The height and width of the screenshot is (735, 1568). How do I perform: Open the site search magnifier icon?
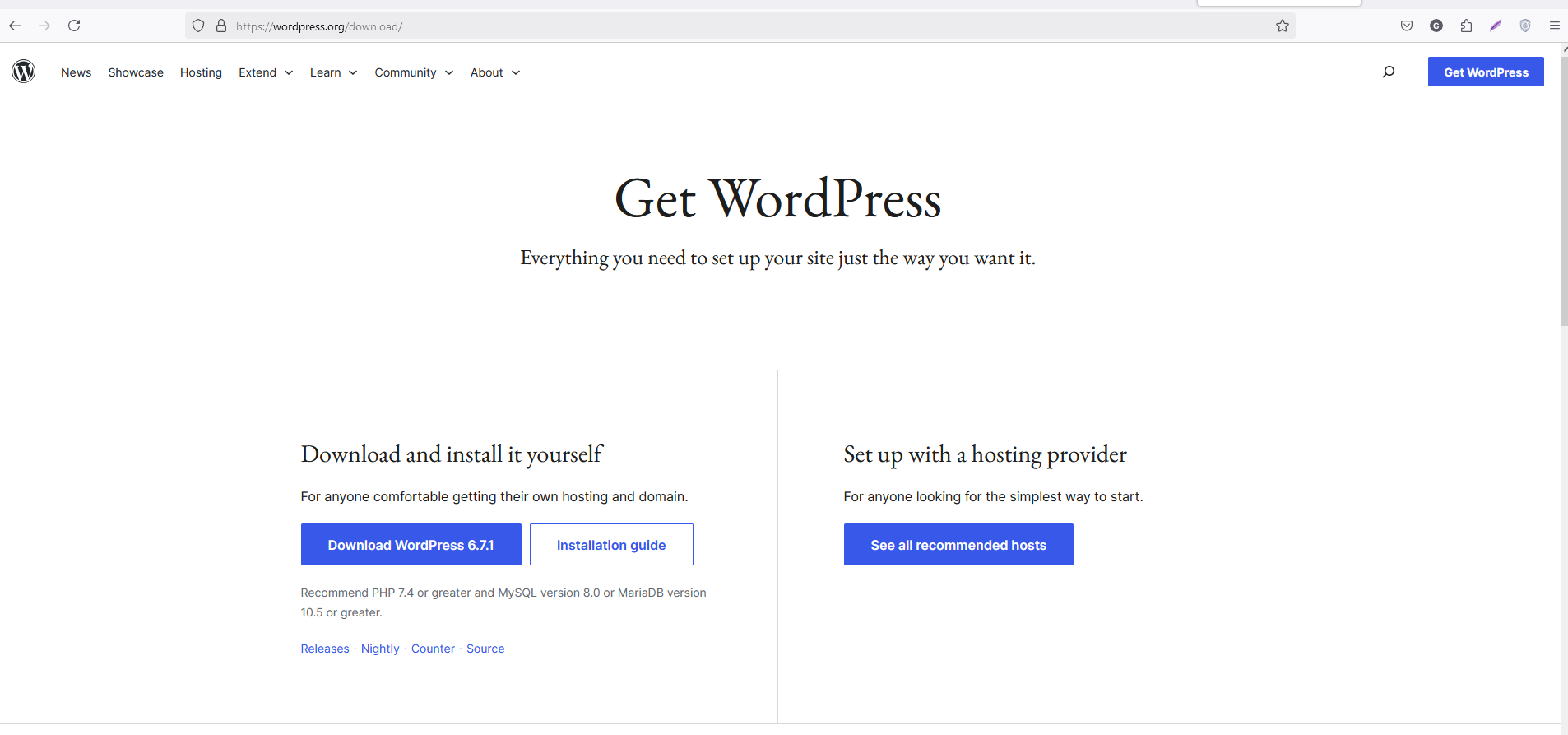1389,72
